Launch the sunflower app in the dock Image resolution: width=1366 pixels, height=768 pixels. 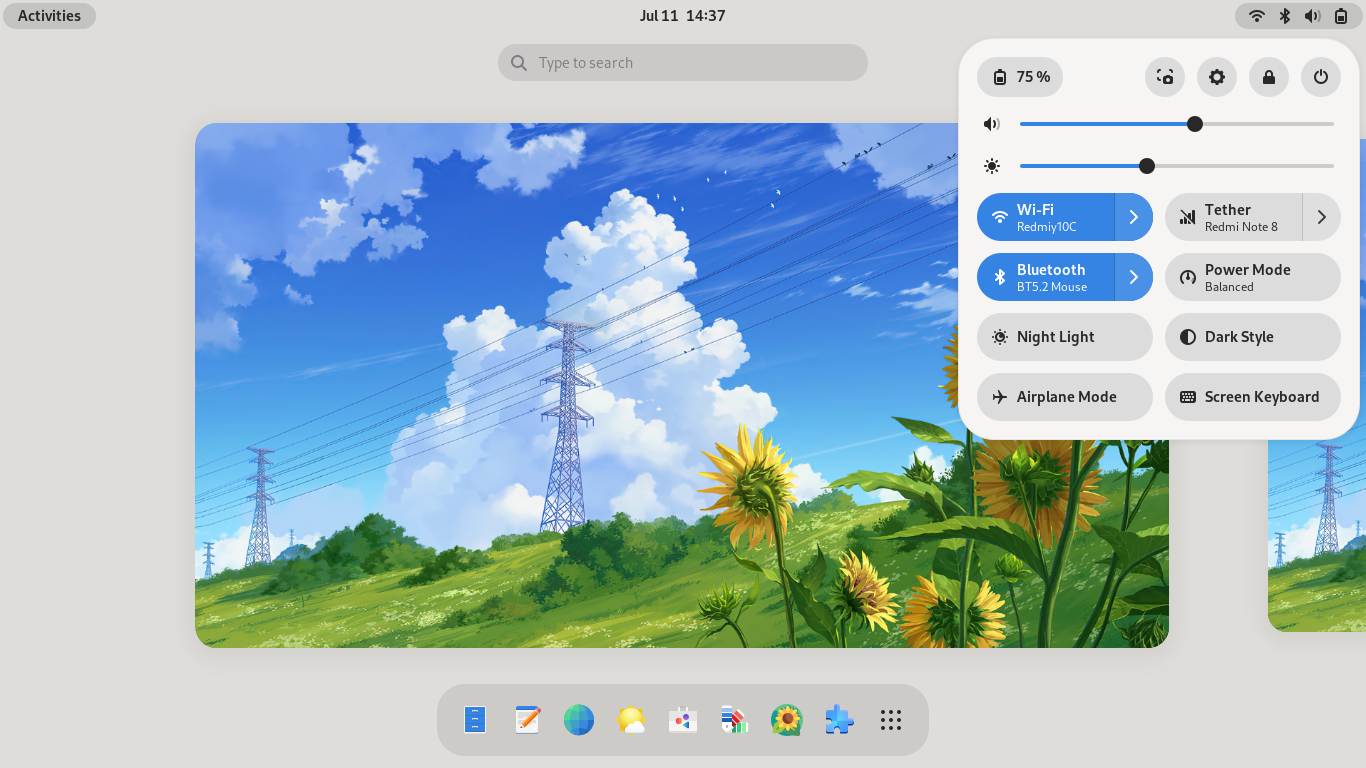point(787,720)
